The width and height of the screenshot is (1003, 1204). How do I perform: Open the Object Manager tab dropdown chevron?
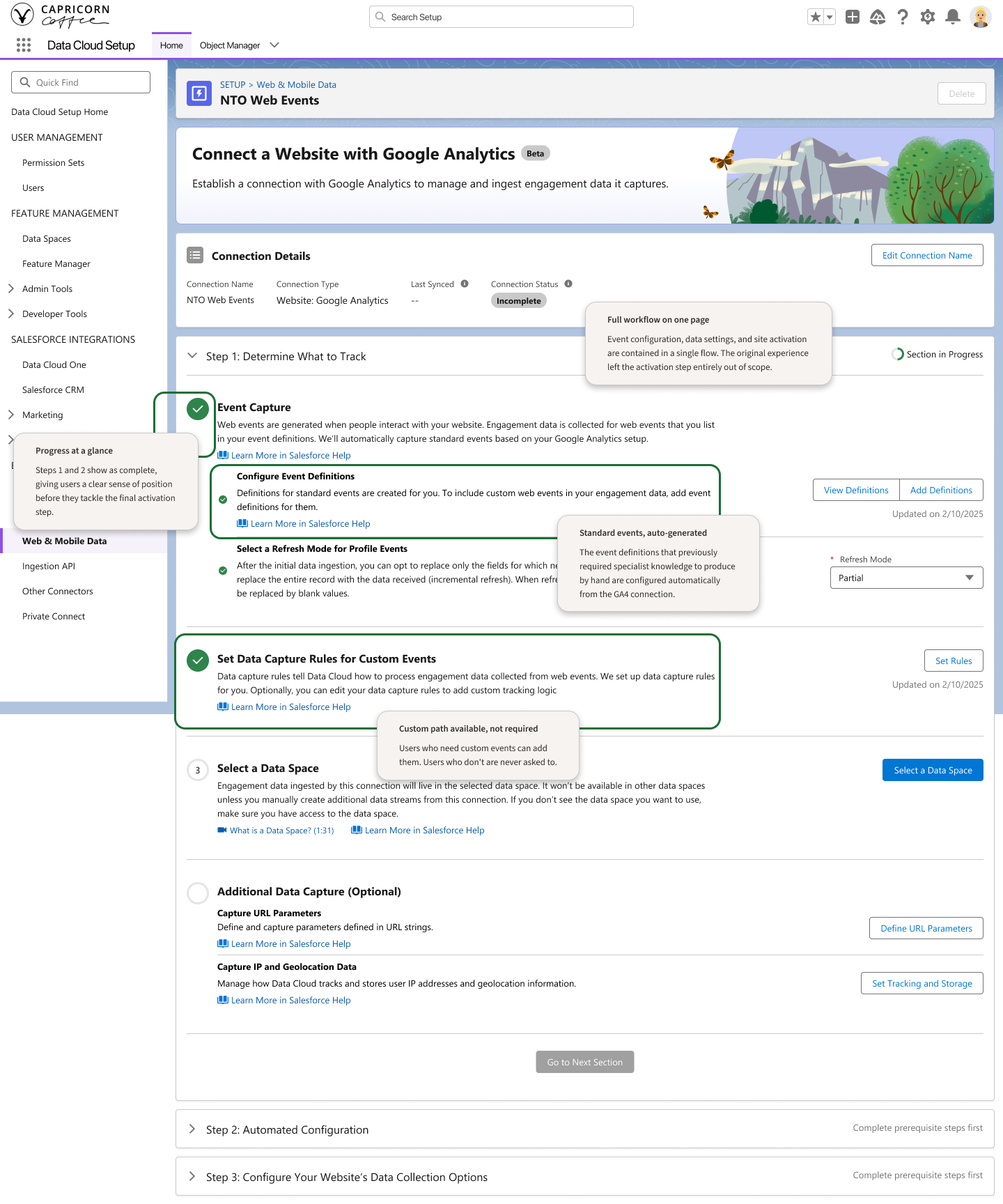pyautogui.click(x=274, y=45)
